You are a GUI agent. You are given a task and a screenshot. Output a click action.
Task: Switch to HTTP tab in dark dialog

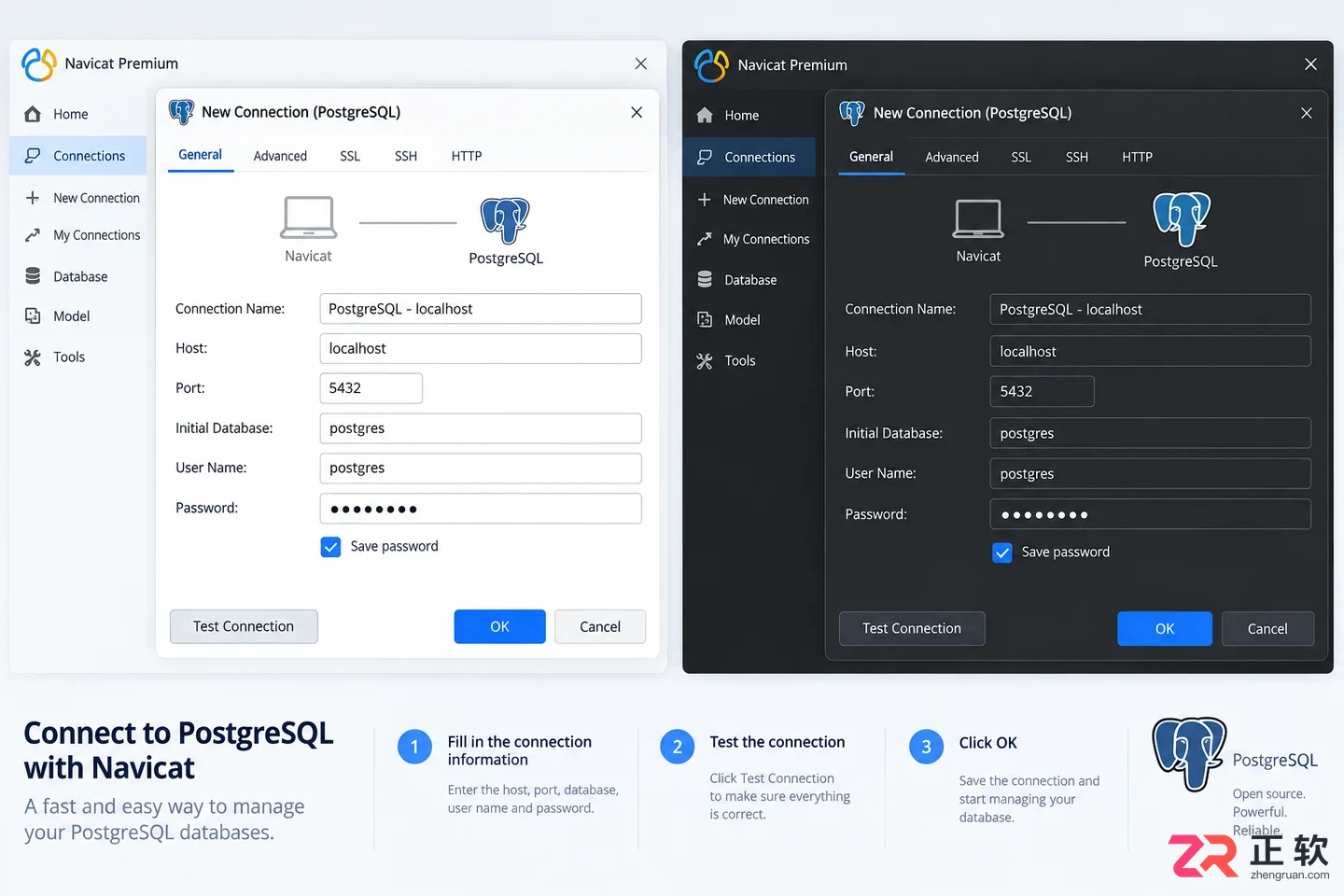(x=1138, y=157)
